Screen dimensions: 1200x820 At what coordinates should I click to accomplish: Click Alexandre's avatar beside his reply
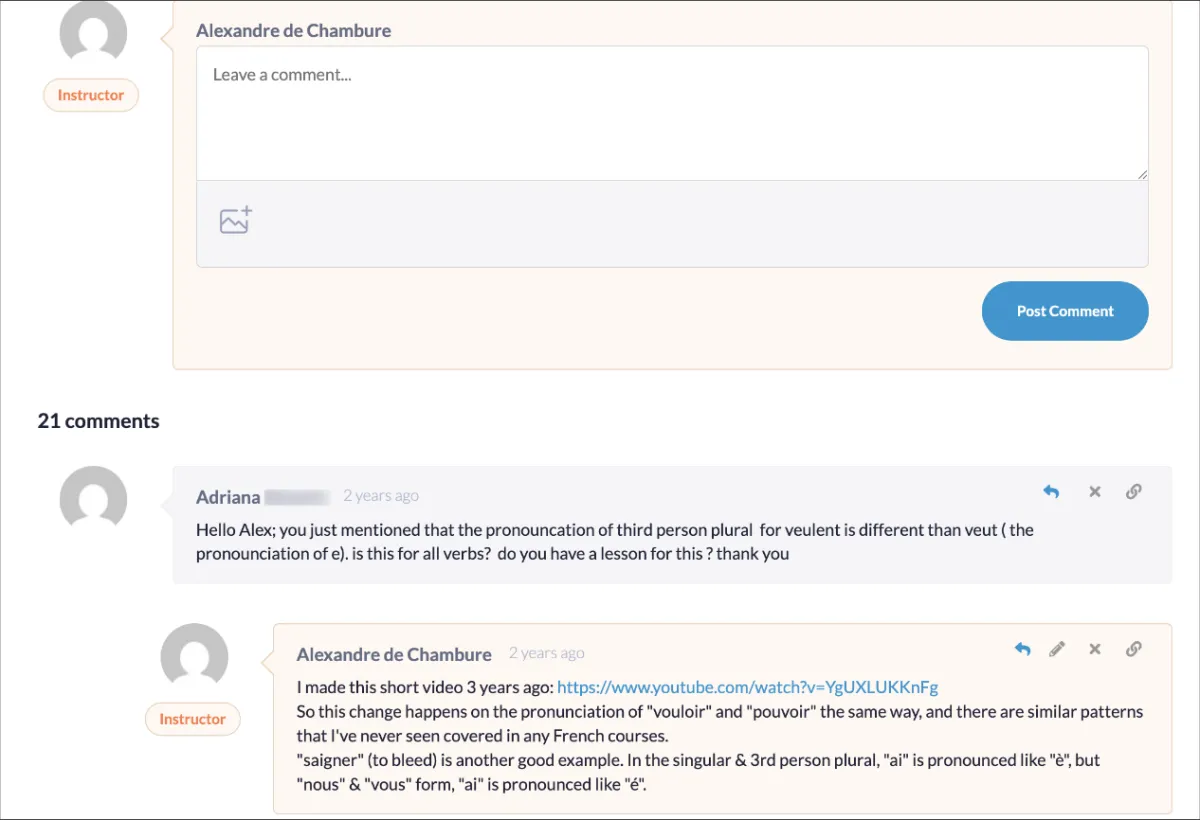click(194, 657)
